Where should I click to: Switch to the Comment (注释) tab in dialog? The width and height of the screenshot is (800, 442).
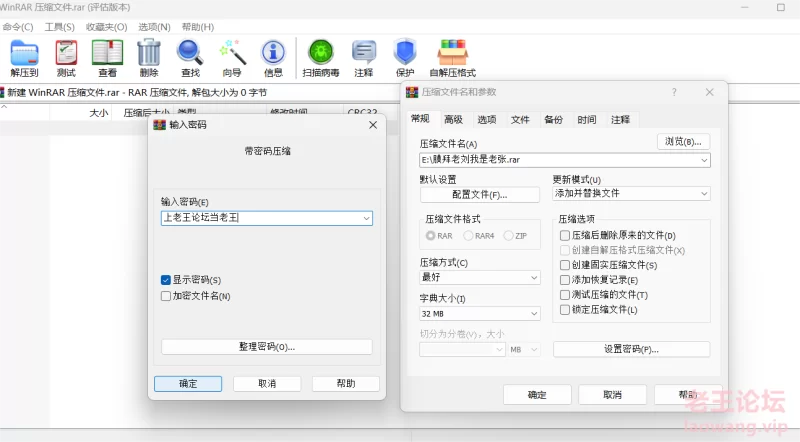[x=620, y=120]
